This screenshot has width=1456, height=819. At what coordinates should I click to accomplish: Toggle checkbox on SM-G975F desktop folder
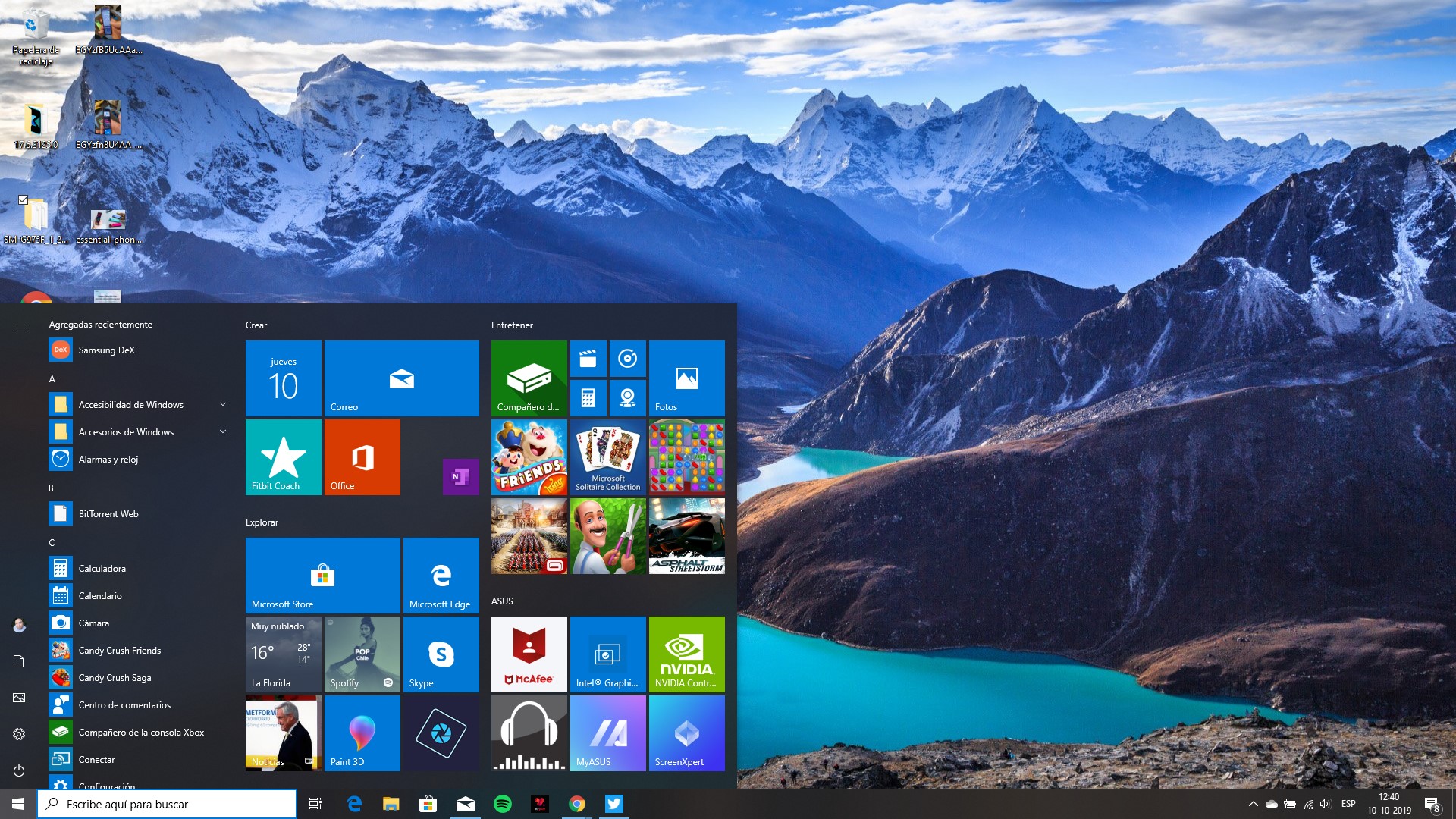coord(23,200)
